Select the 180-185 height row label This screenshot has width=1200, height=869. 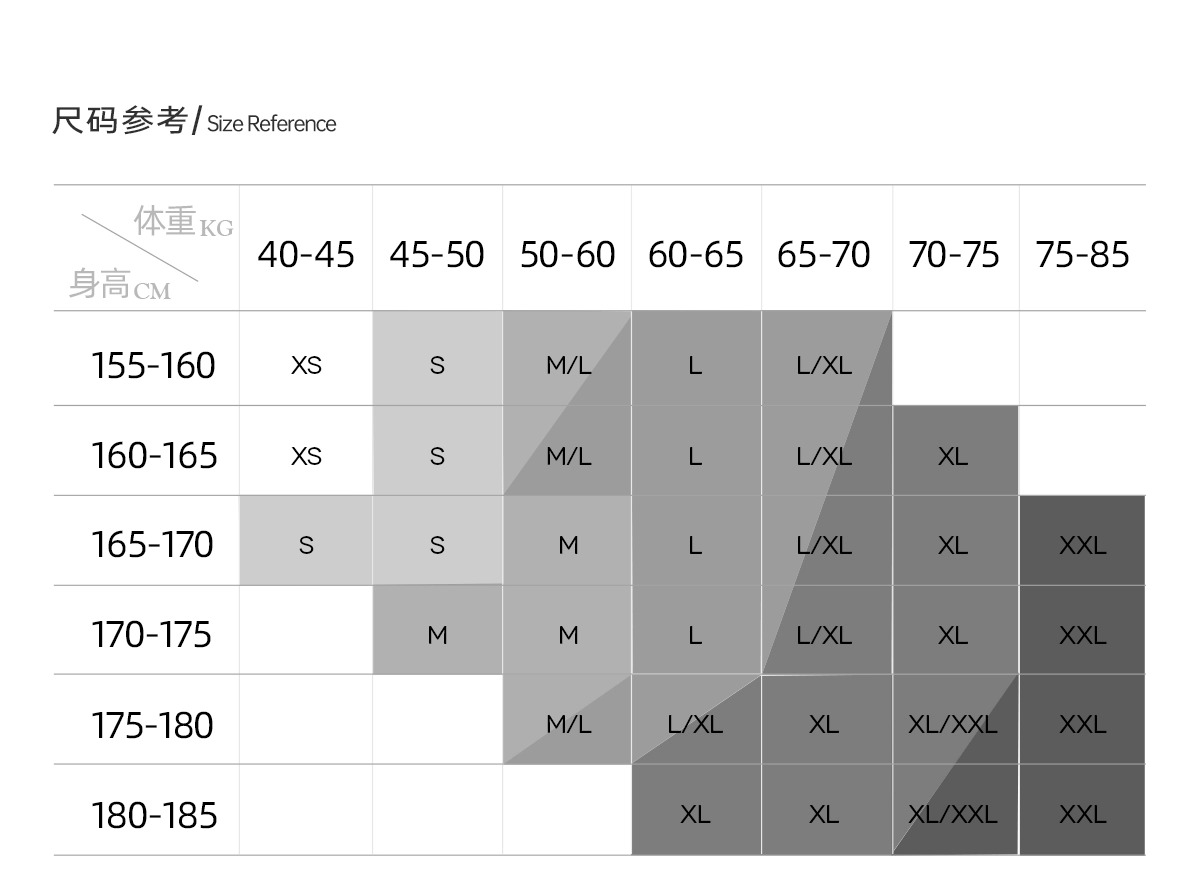pos(153,815)
